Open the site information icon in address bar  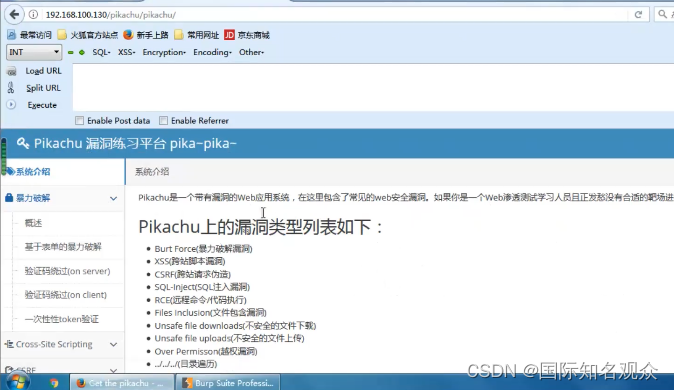(33, 15)
